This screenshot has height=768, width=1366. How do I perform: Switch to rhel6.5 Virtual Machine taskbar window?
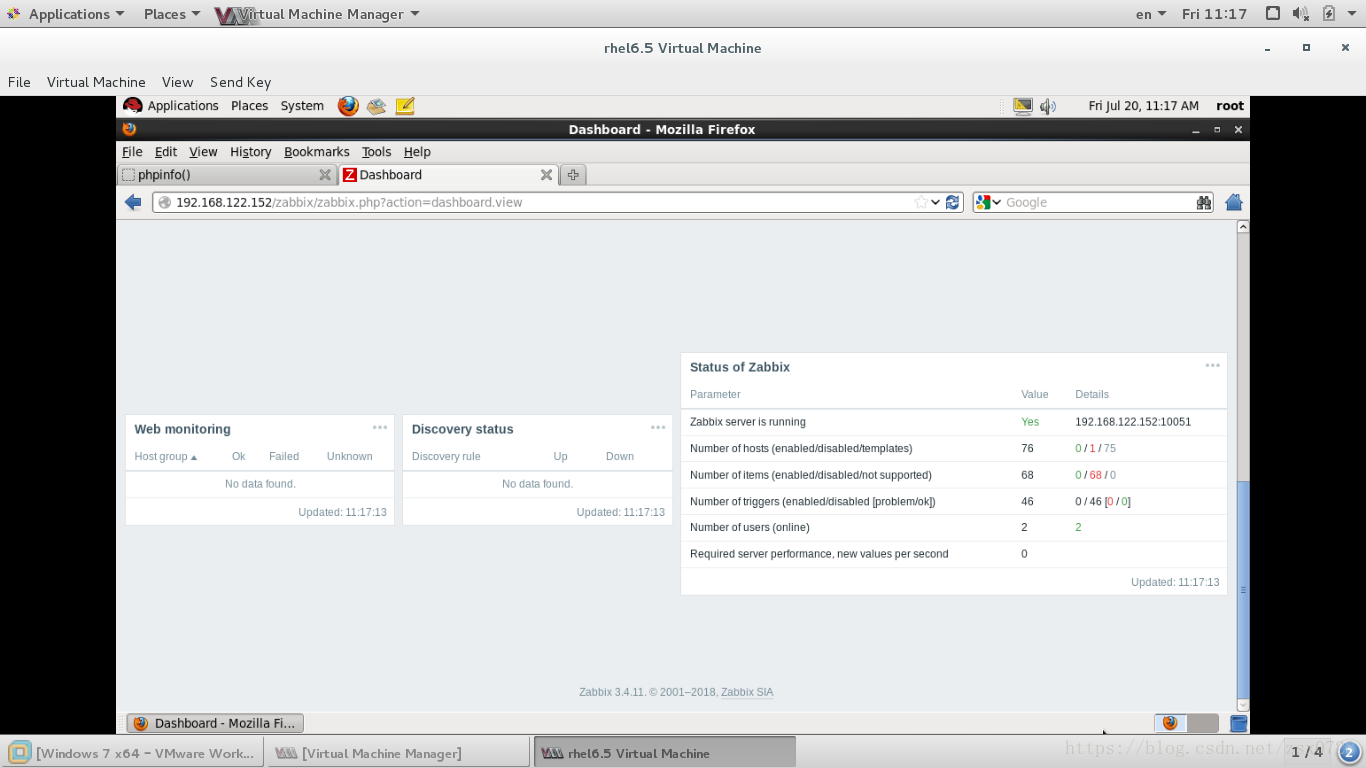tap(665, 753)
